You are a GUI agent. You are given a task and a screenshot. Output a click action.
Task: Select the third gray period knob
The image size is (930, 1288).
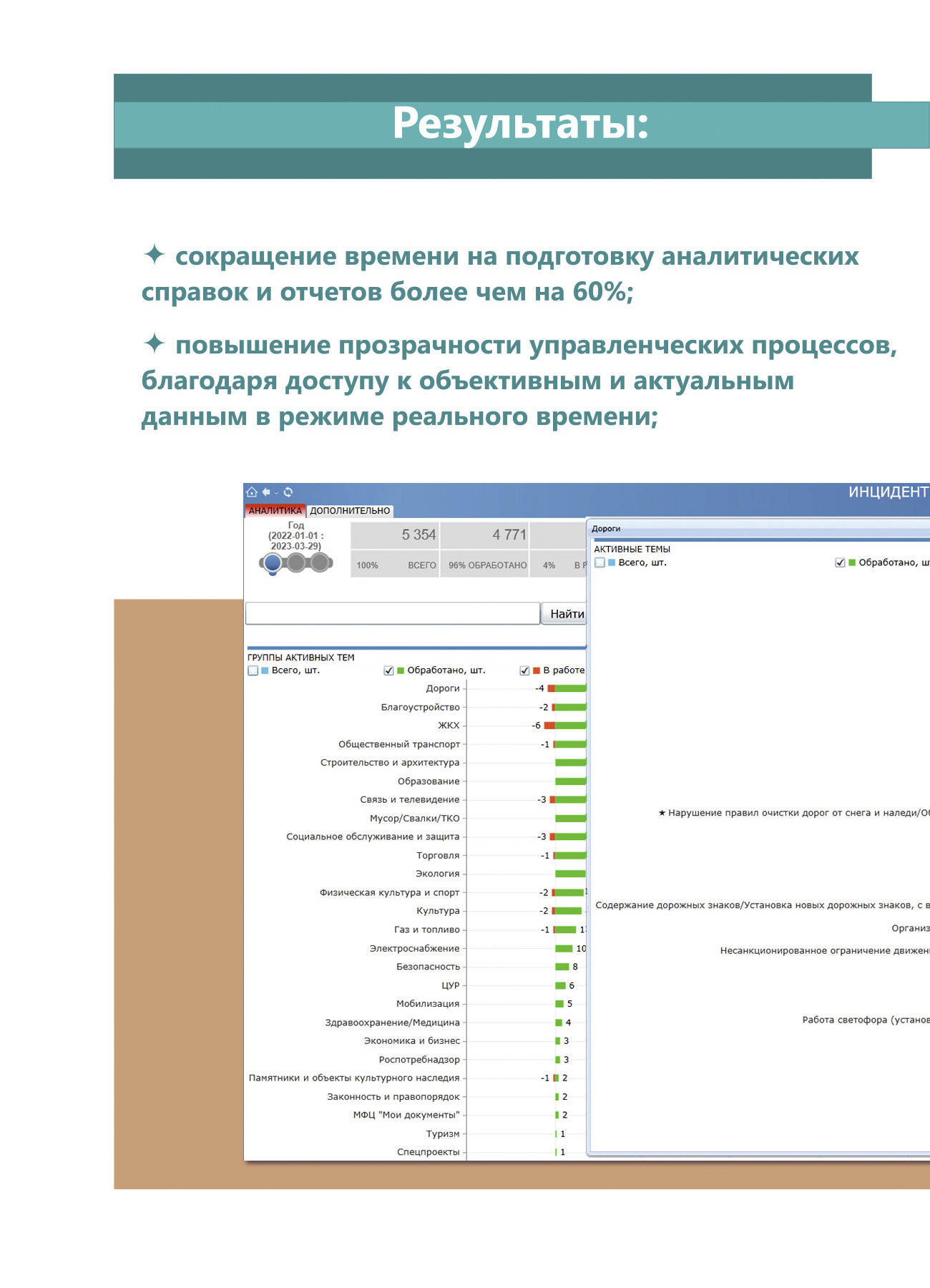(320, 563)
